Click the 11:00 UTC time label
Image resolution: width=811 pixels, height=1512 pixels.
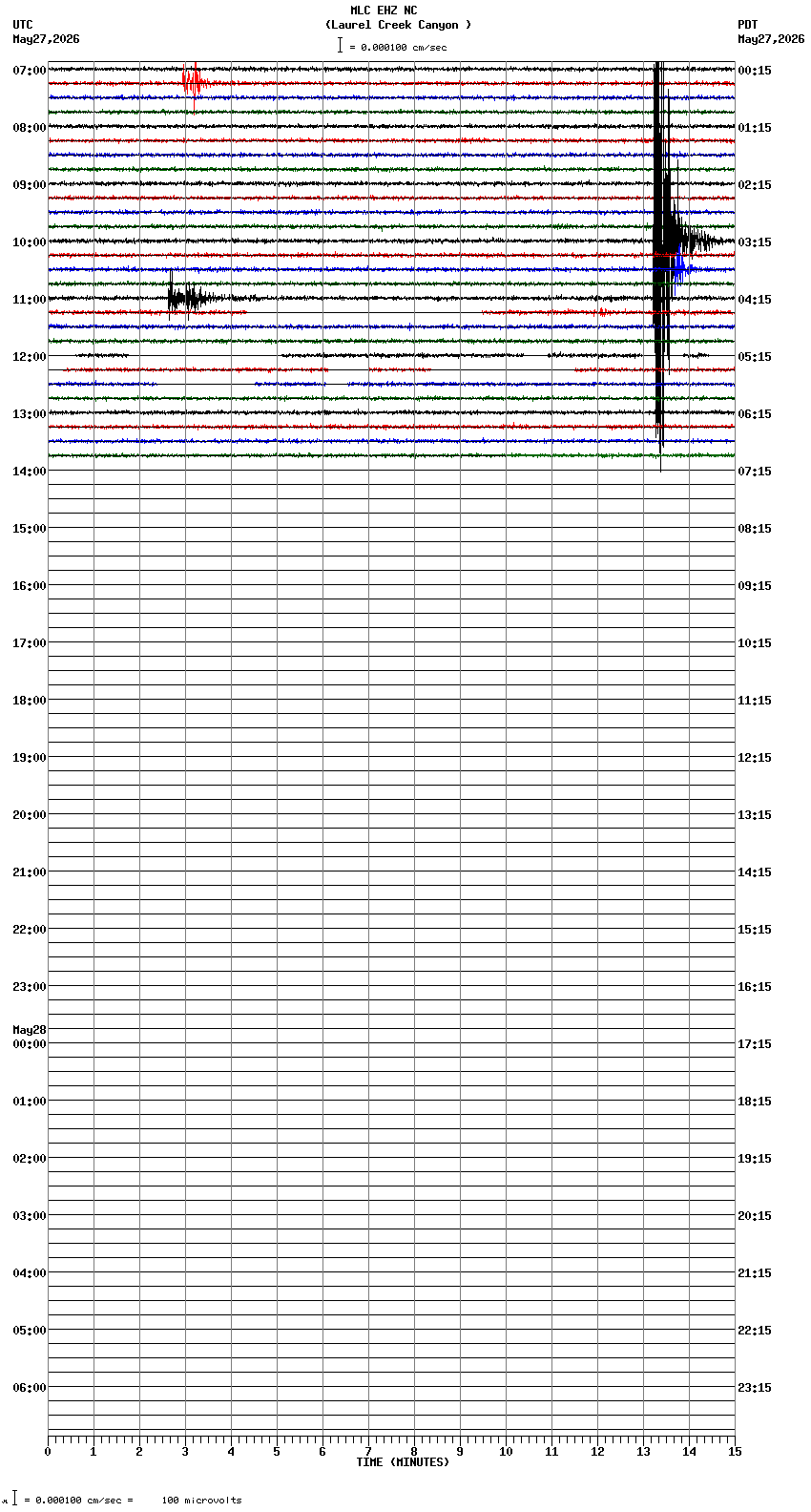[29, 299]
